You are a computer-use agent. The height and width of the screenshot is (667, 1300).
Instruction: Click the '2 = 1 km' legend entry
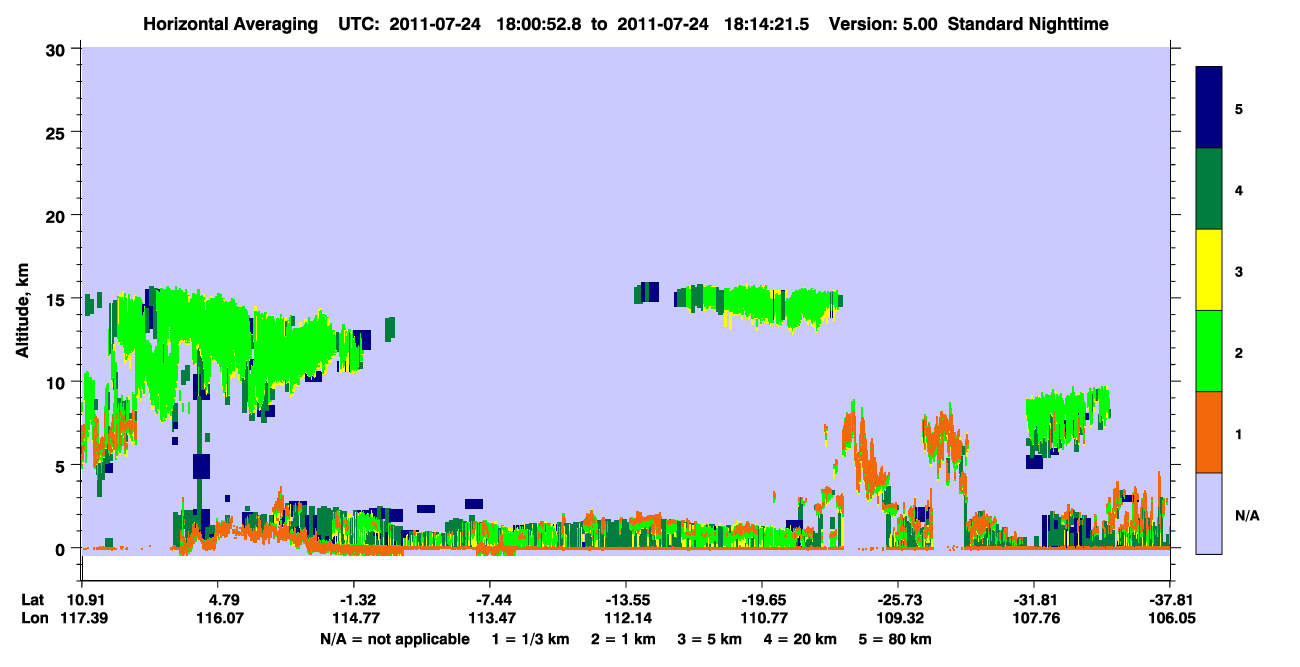(625, 639)
